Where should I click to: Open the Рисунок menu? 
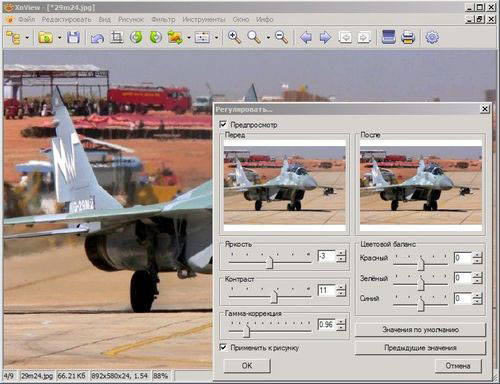click(x=131, y=19)
